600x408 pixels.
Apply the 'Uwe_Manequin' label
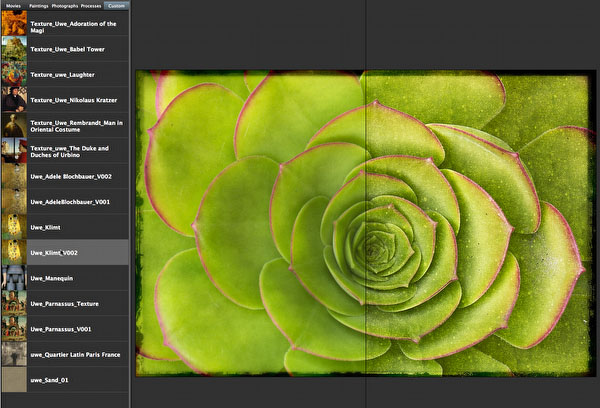(51, 278)
